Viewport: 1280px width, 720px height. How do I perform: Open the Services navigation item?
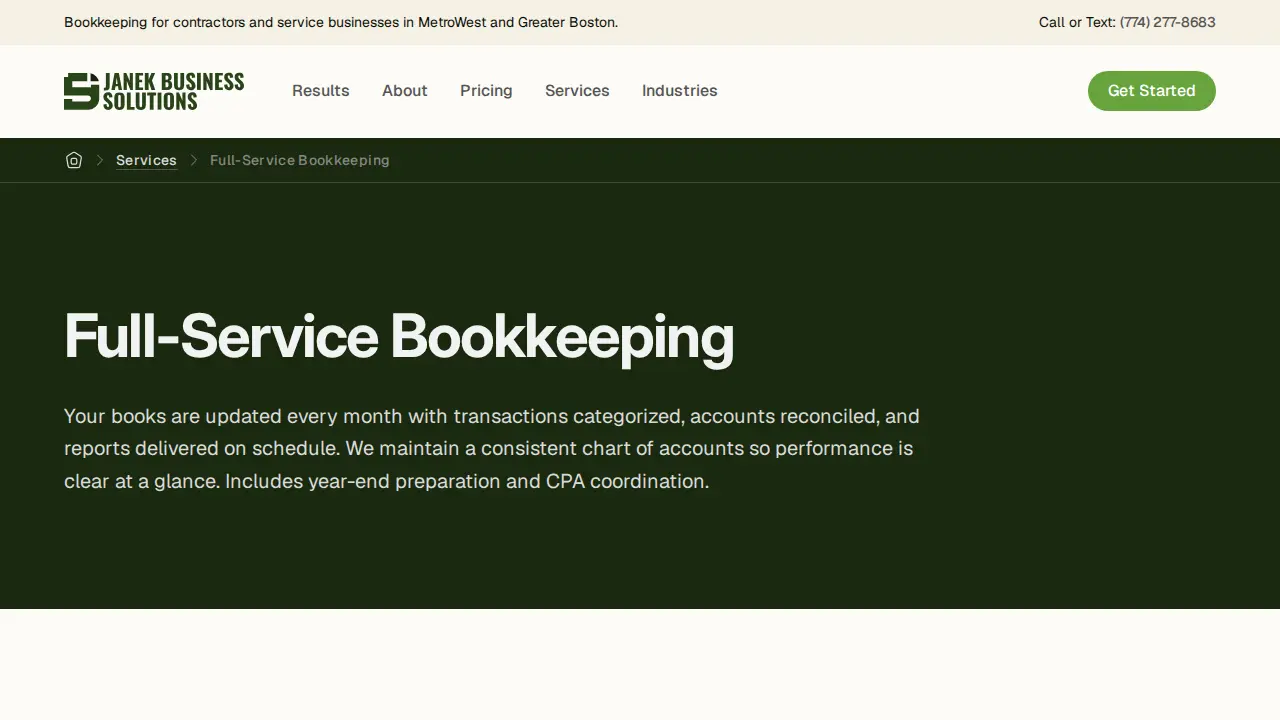click(x=577, y=91)
